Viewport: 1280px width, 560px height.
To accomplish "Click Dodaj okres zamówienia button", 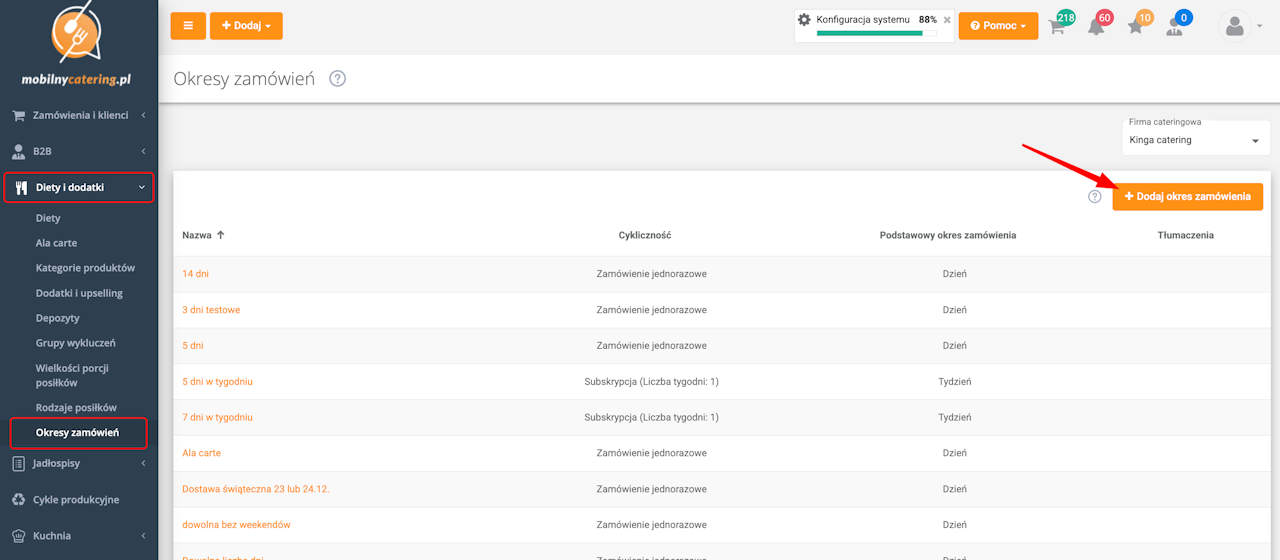I will (1187, 197).
